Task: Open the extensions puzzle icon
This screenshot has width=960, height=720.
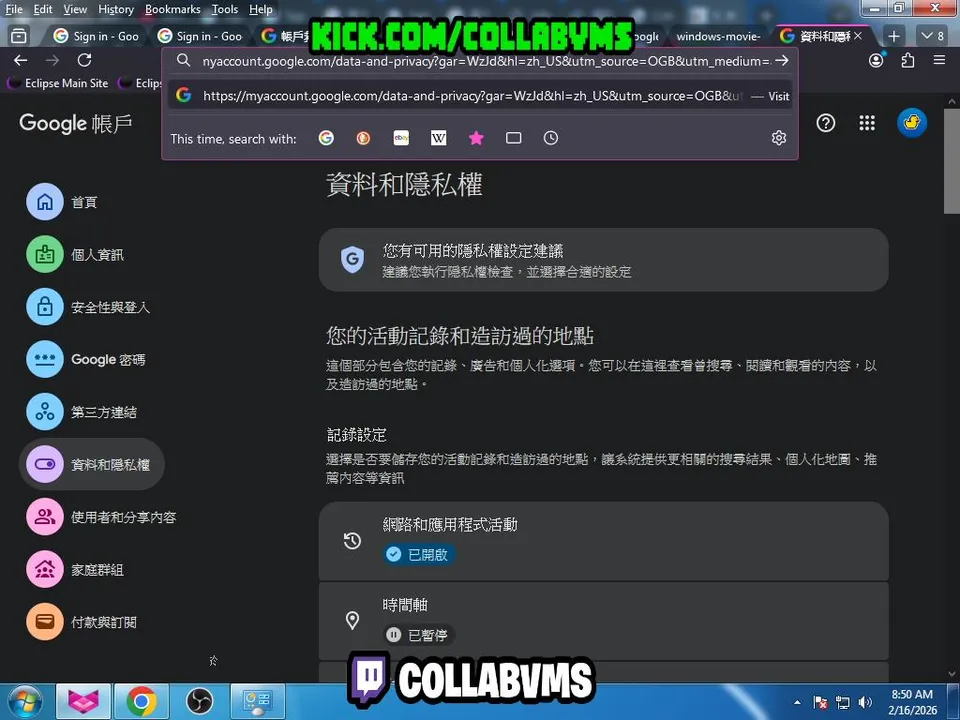Action: (908, 60)
